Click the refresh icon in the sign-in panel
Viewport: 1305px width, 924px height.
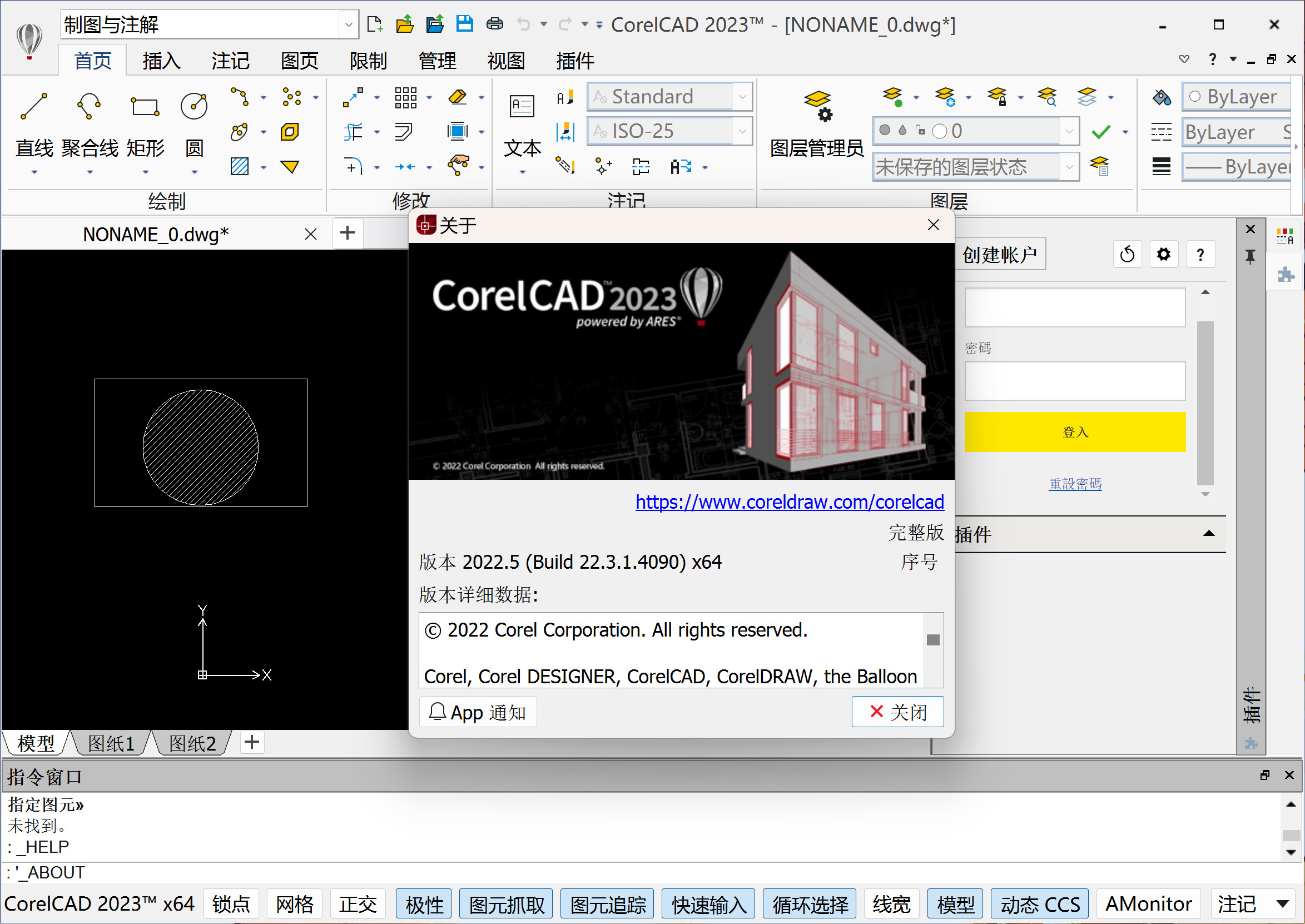(x=1128, y=254)
